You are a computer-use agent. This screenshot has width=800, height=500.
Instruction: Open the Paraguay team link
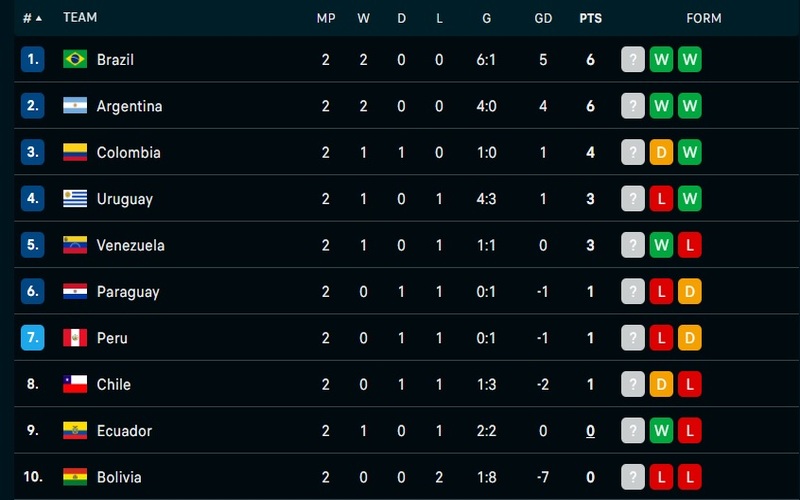[x=128, y=292]
